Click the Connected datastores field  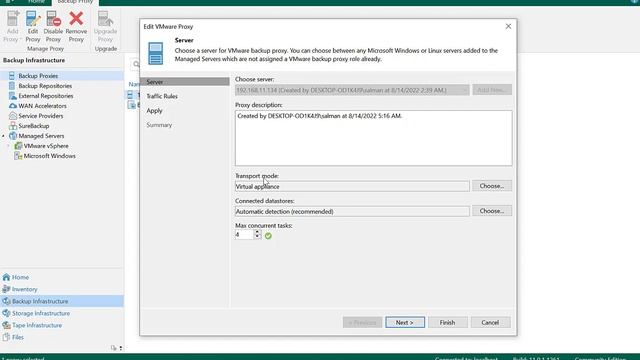pos(352,211)
